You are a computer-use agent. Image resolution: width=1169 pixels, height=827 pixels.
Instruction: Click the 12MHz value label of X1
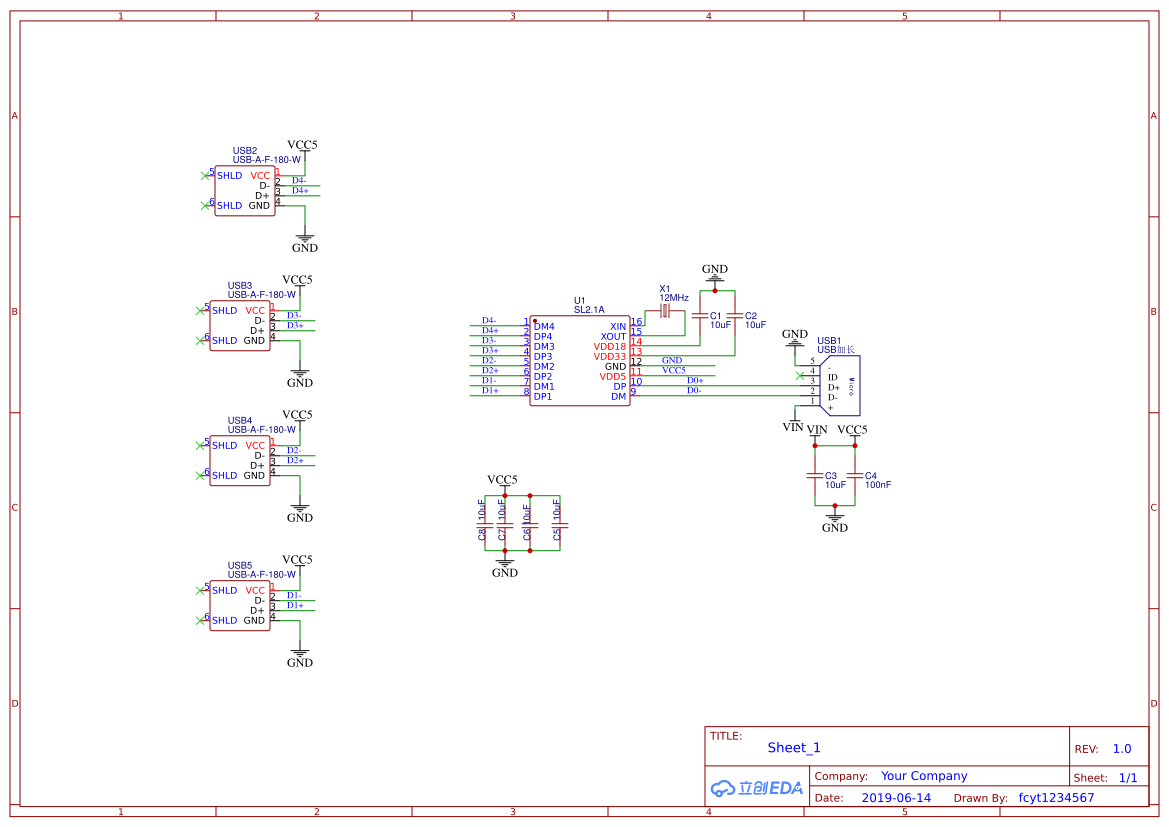tap(674, 298)
